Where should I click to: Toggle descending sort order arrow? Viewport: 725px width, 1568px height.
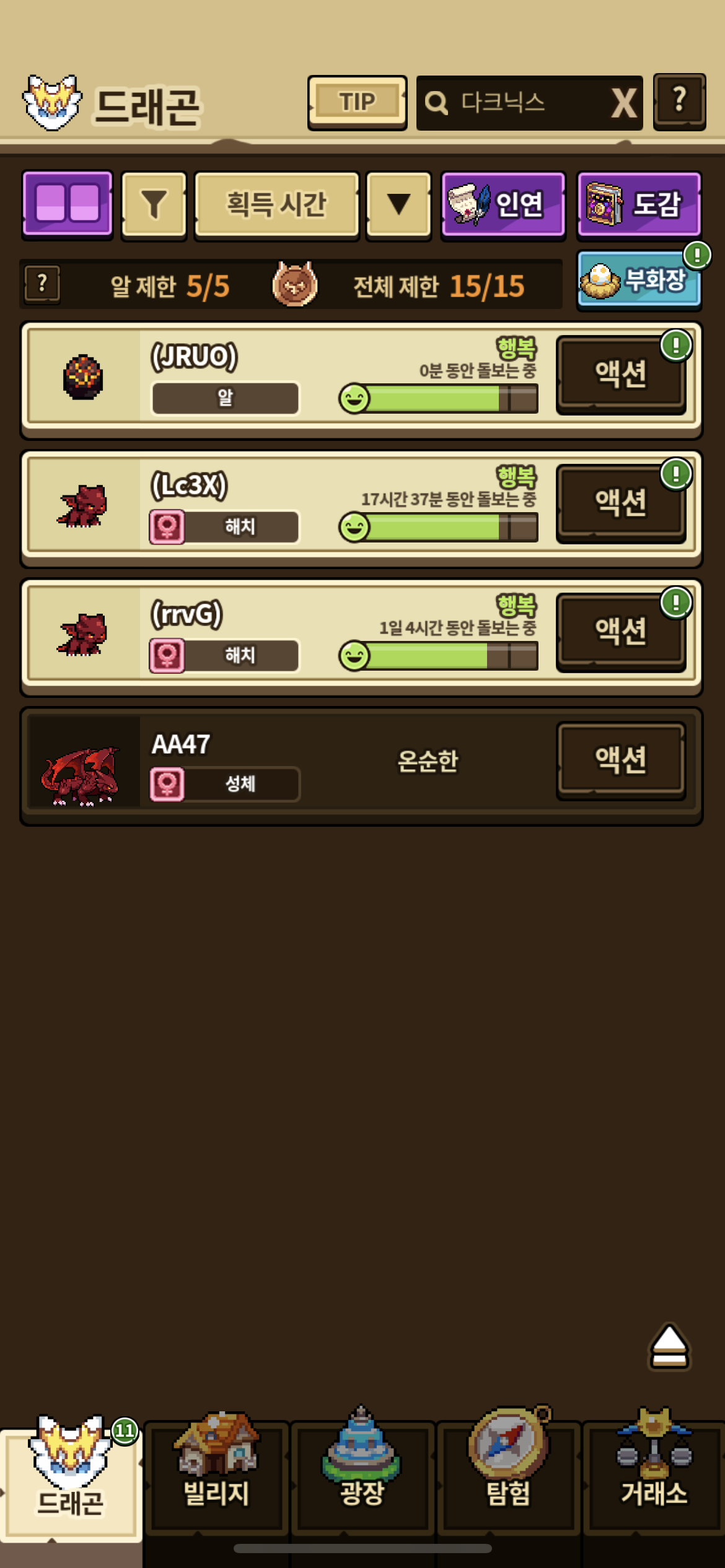(398, 205)
